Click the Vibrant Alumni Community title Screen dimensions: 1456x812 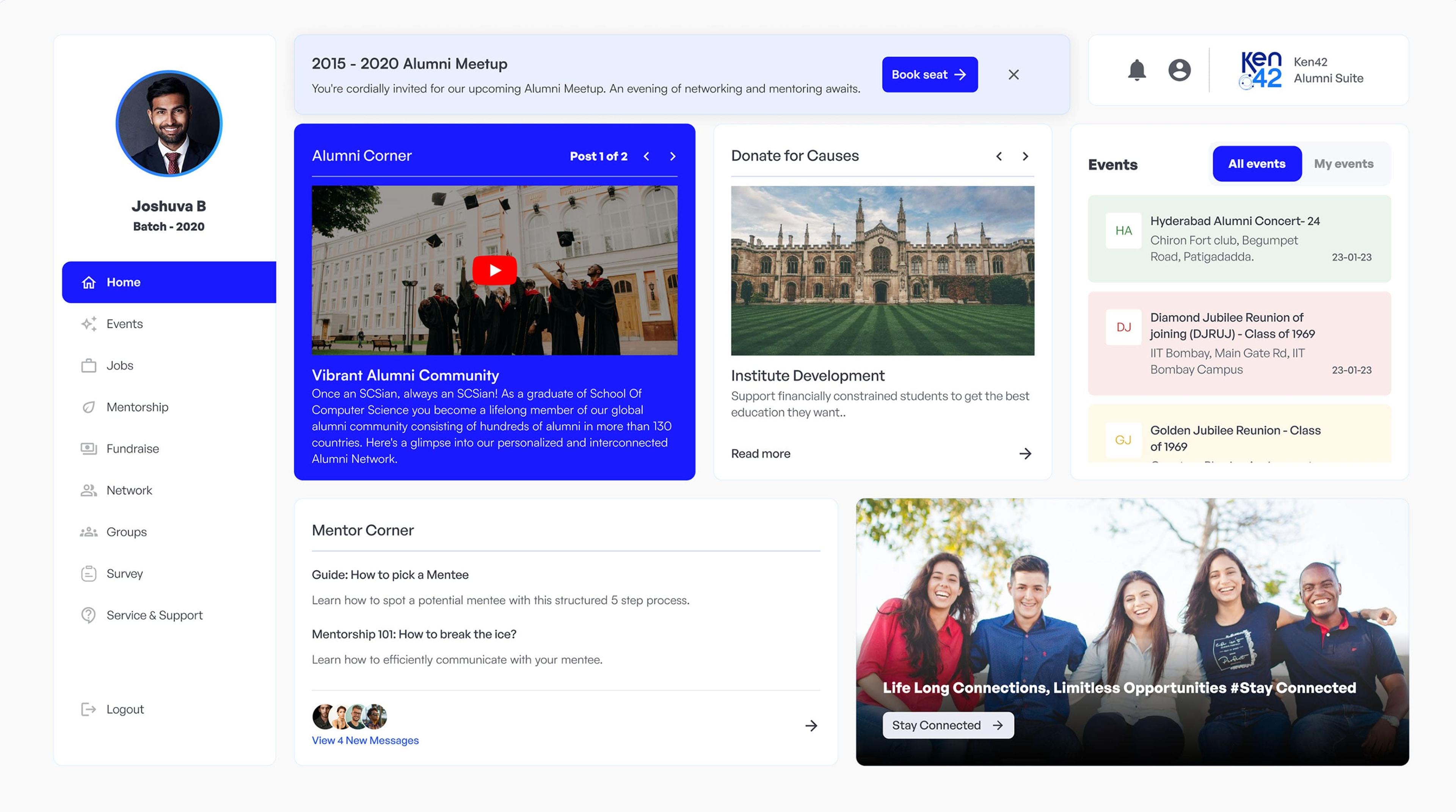coord(405,375)
